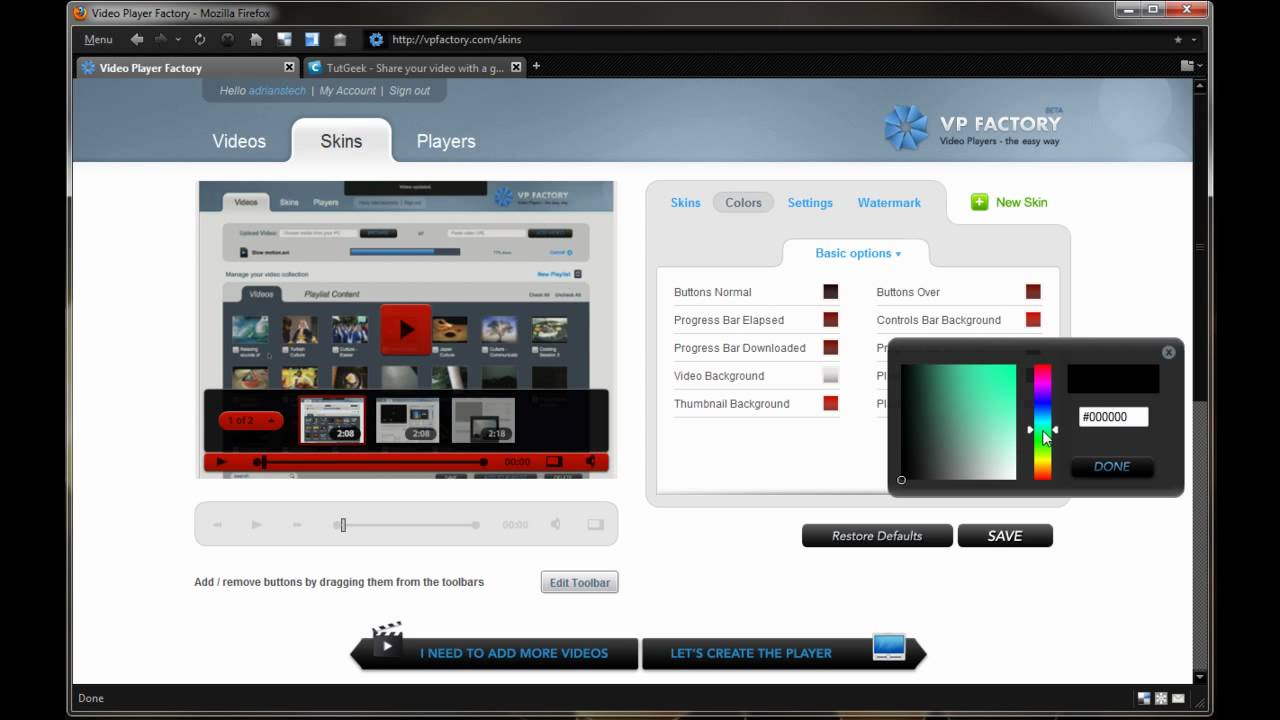Viewport: 1280px width, 720px height.
Task: Confirm color with DONE button
Action: click(x=1112, y=466)
